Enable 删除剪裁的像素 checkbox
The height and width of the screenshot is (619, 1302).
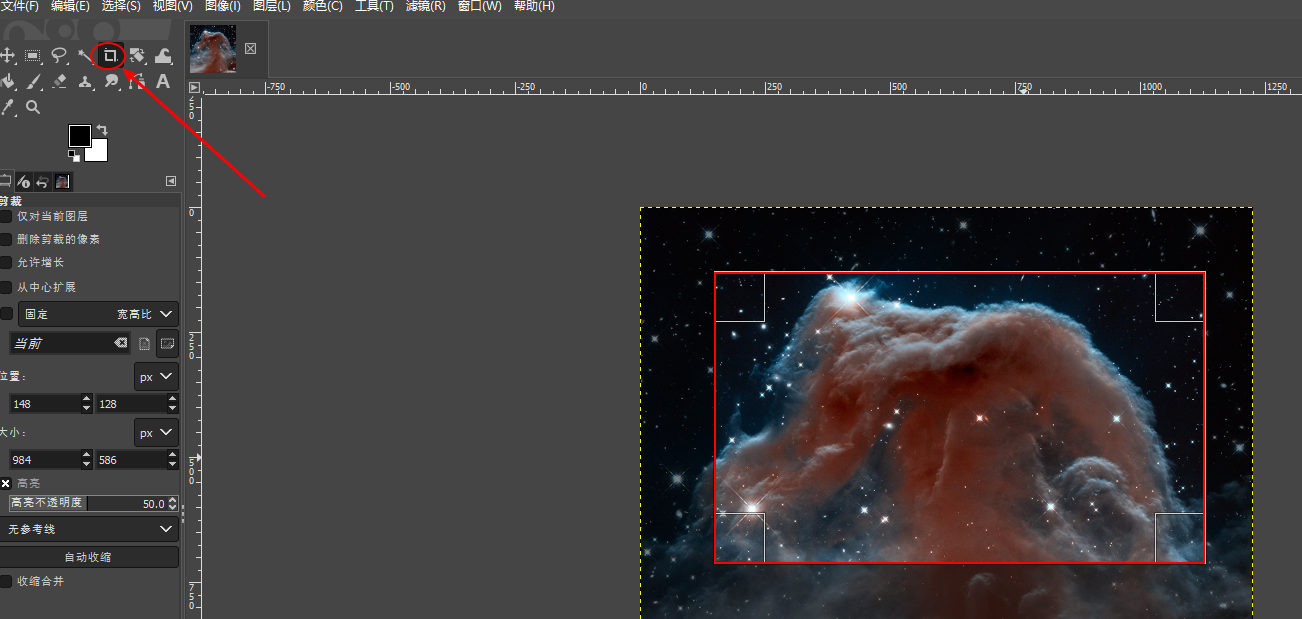pyautogui.click(x=6, y=240)
